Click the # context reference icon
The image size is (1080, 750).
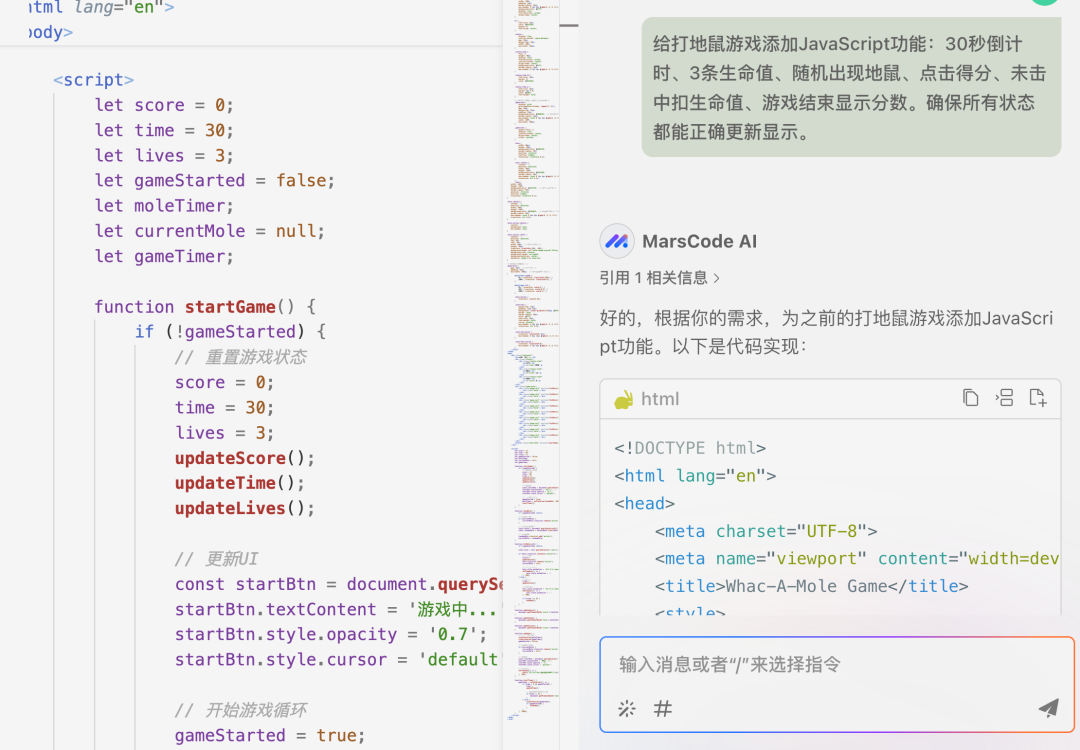[663, 709]
